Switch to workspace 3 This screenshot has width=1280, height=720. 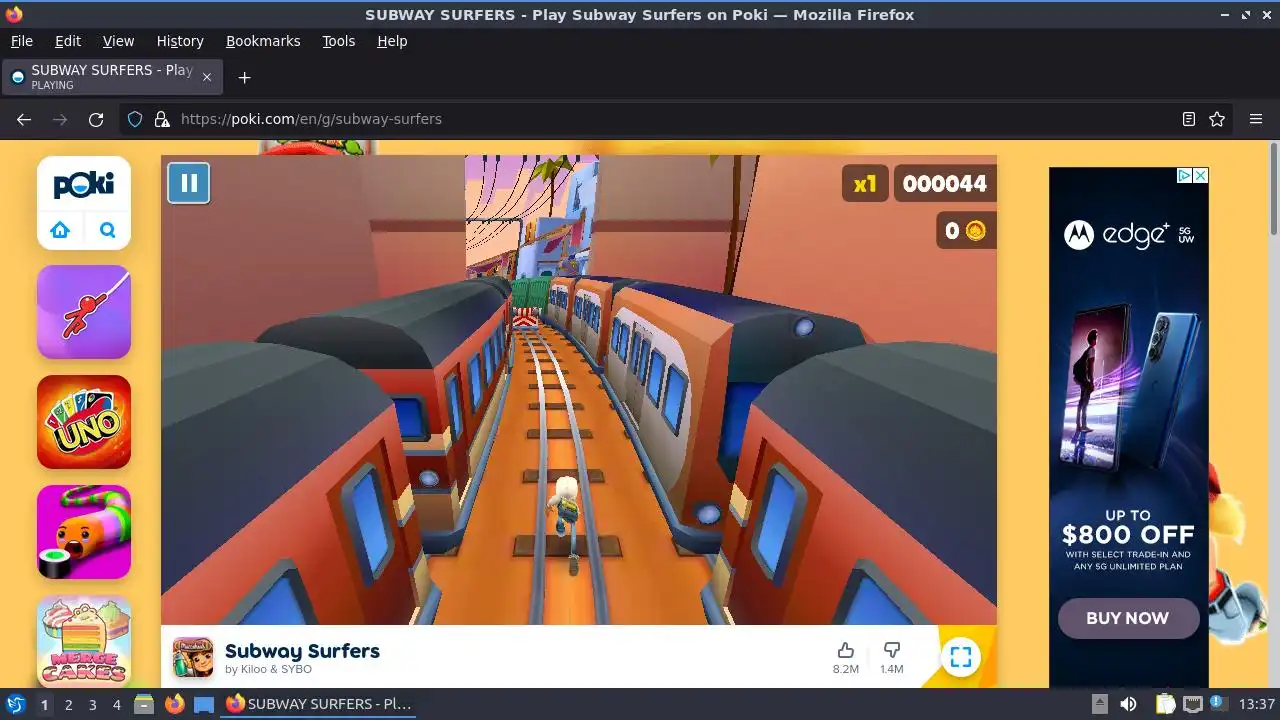coord(92,704)
